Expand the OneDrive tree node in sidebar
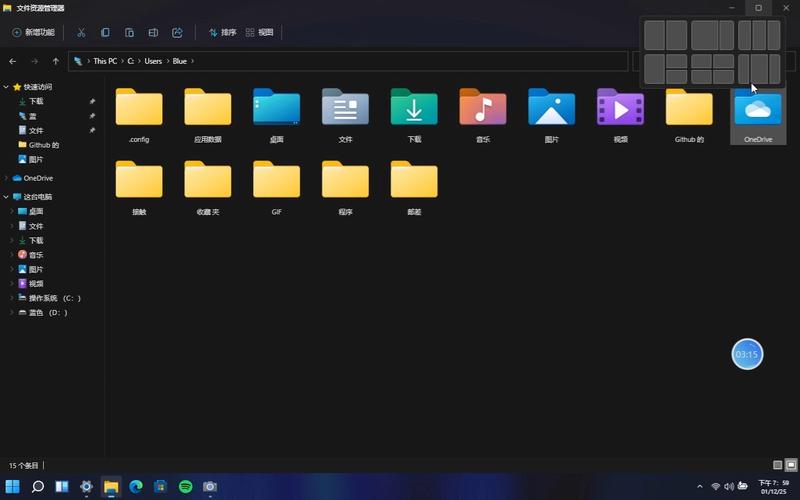Viewport: 800px width, 500px height. [x=7, y=178]
